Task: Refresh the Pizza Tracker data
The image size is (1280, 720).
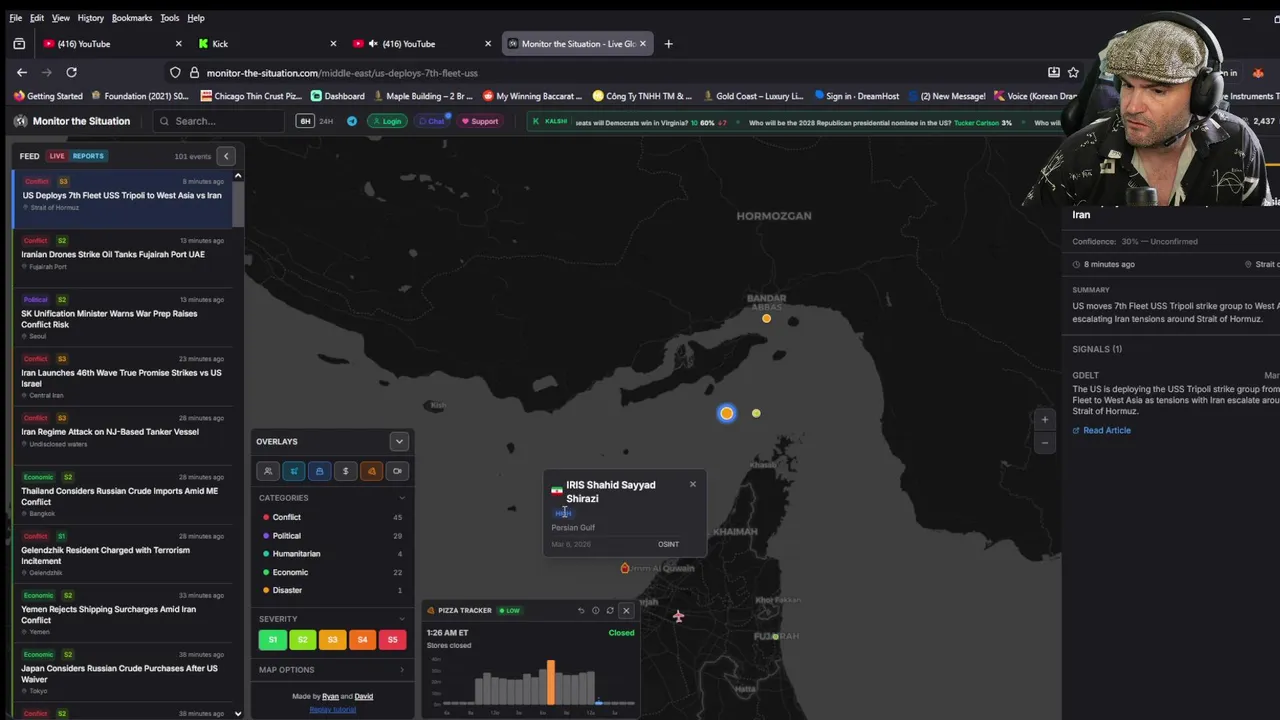Action: (610, 610)
